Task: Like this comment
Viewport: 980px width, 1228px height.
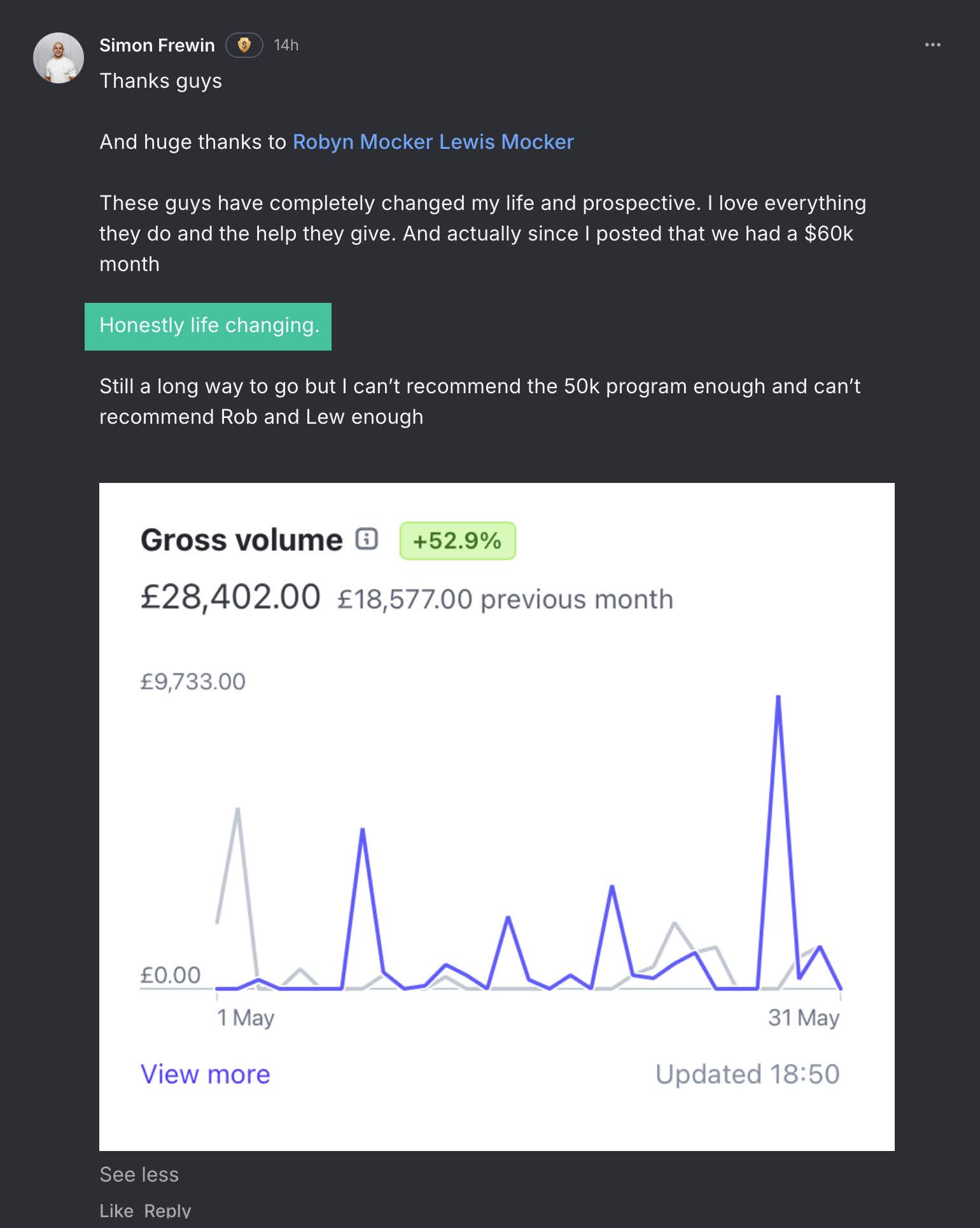Action: tap(116, 1211)
